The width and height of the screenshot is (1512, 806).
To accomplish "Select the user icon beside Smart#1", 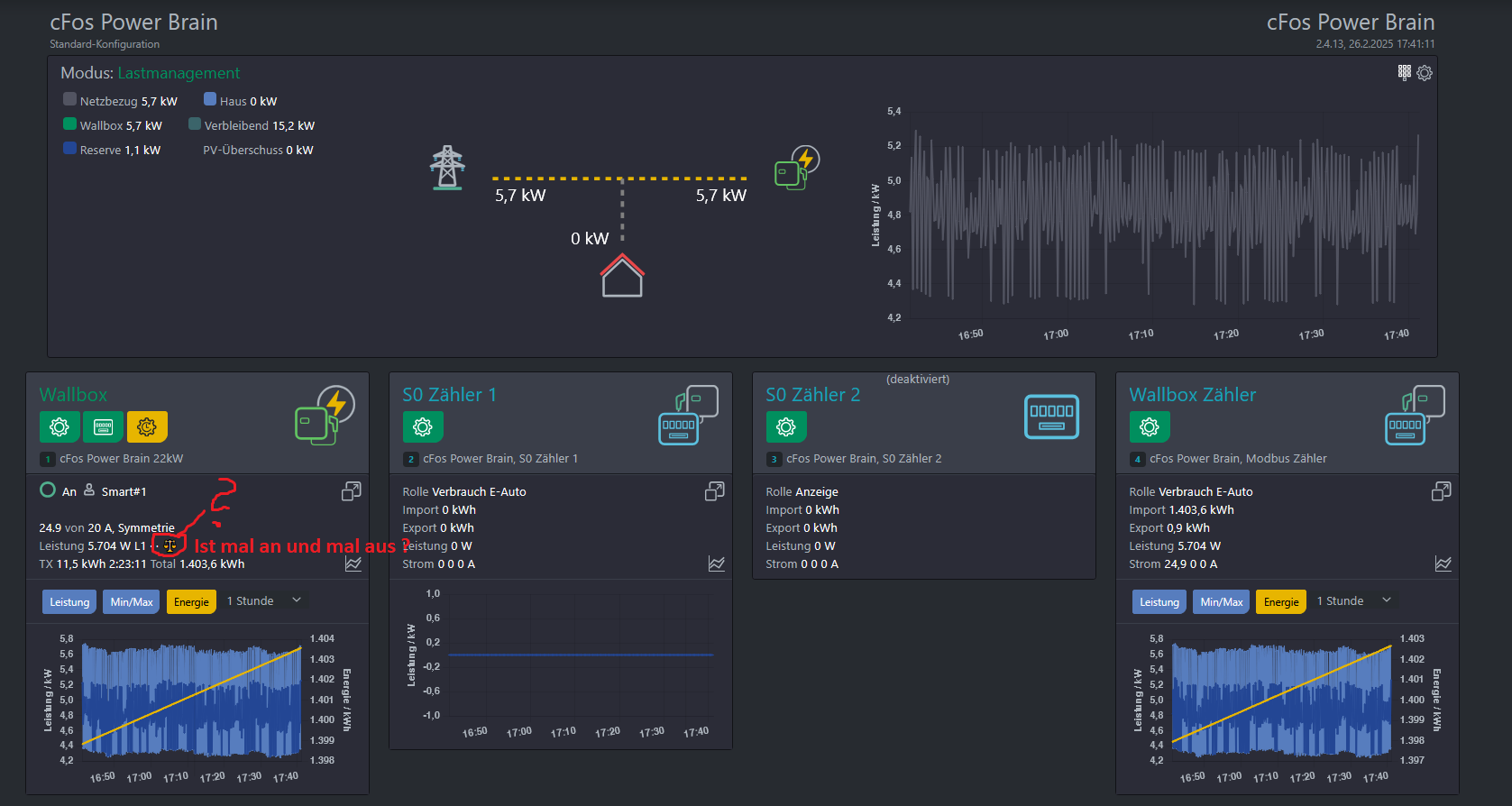I will click(89, 490).
